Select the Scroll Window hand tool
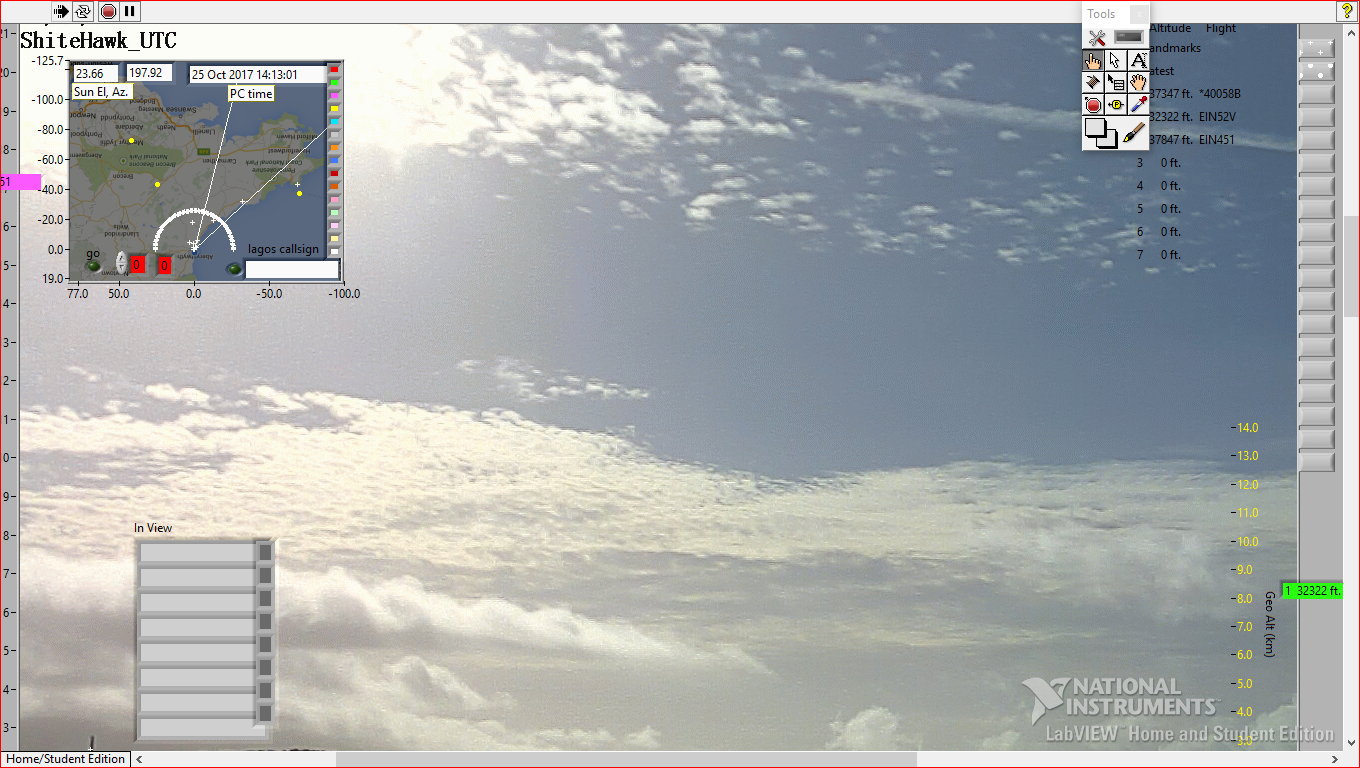Image resolution: width=1360 pixels, height=768 pixels. click(1138, 82)
